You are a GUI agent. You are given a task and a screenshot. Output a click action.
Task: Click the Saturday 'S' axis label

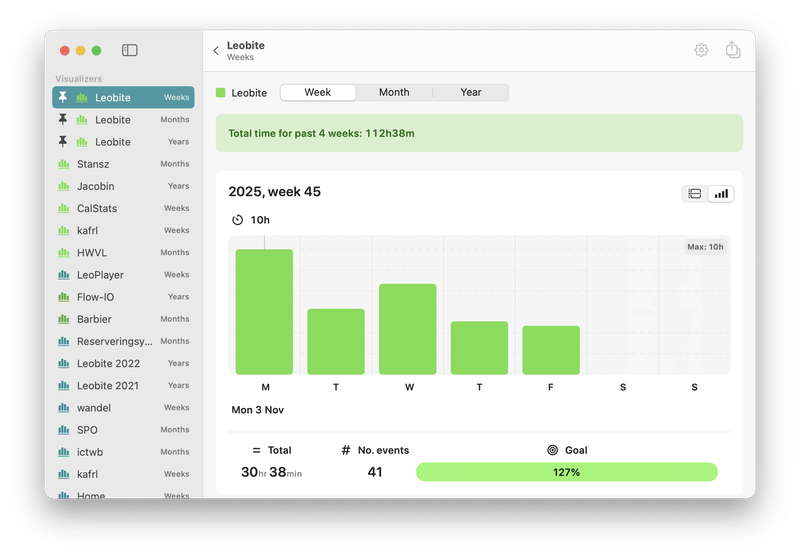click(x=623, y=387)
